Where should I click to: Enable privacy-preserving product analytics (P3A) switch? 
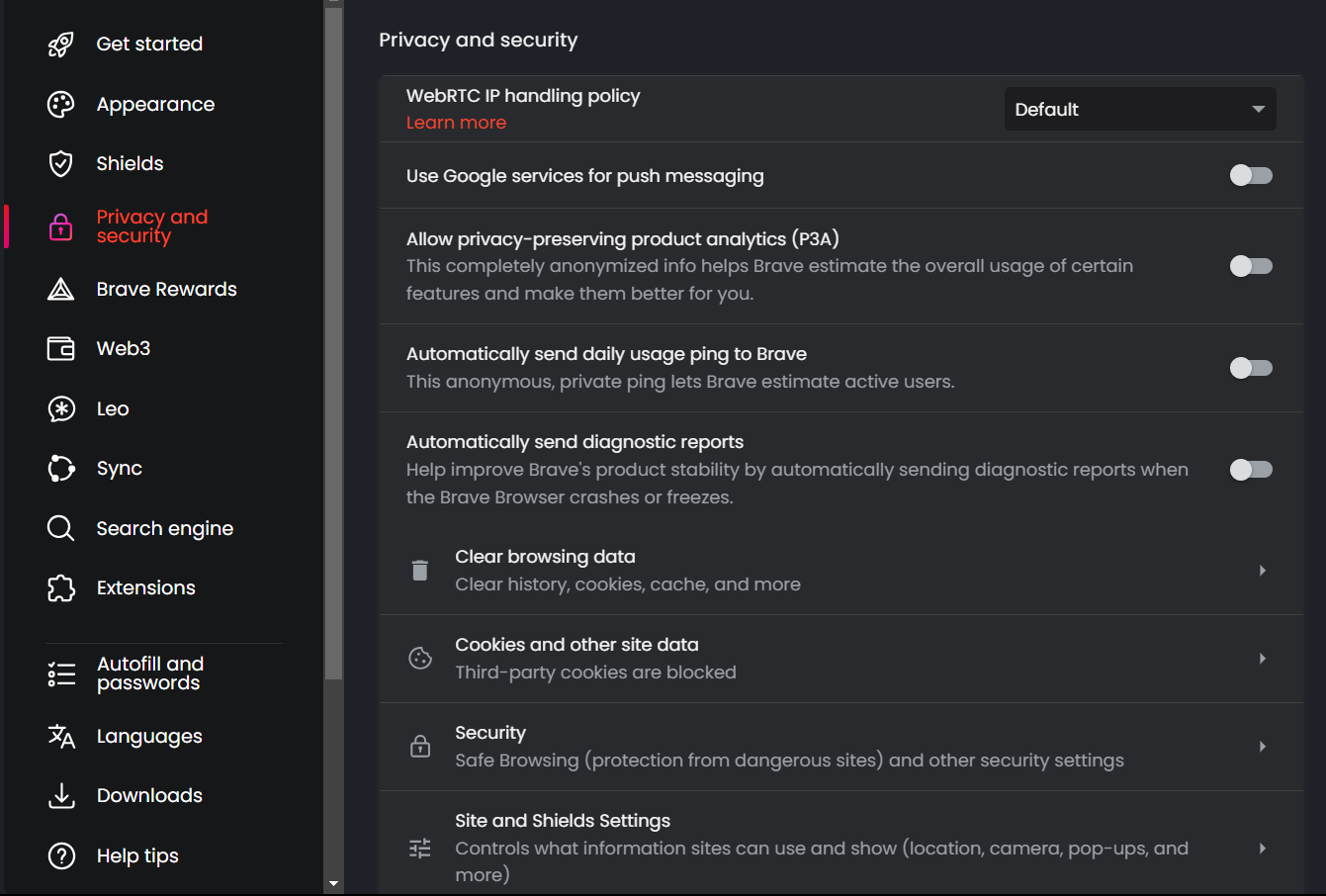point(1251,266)
